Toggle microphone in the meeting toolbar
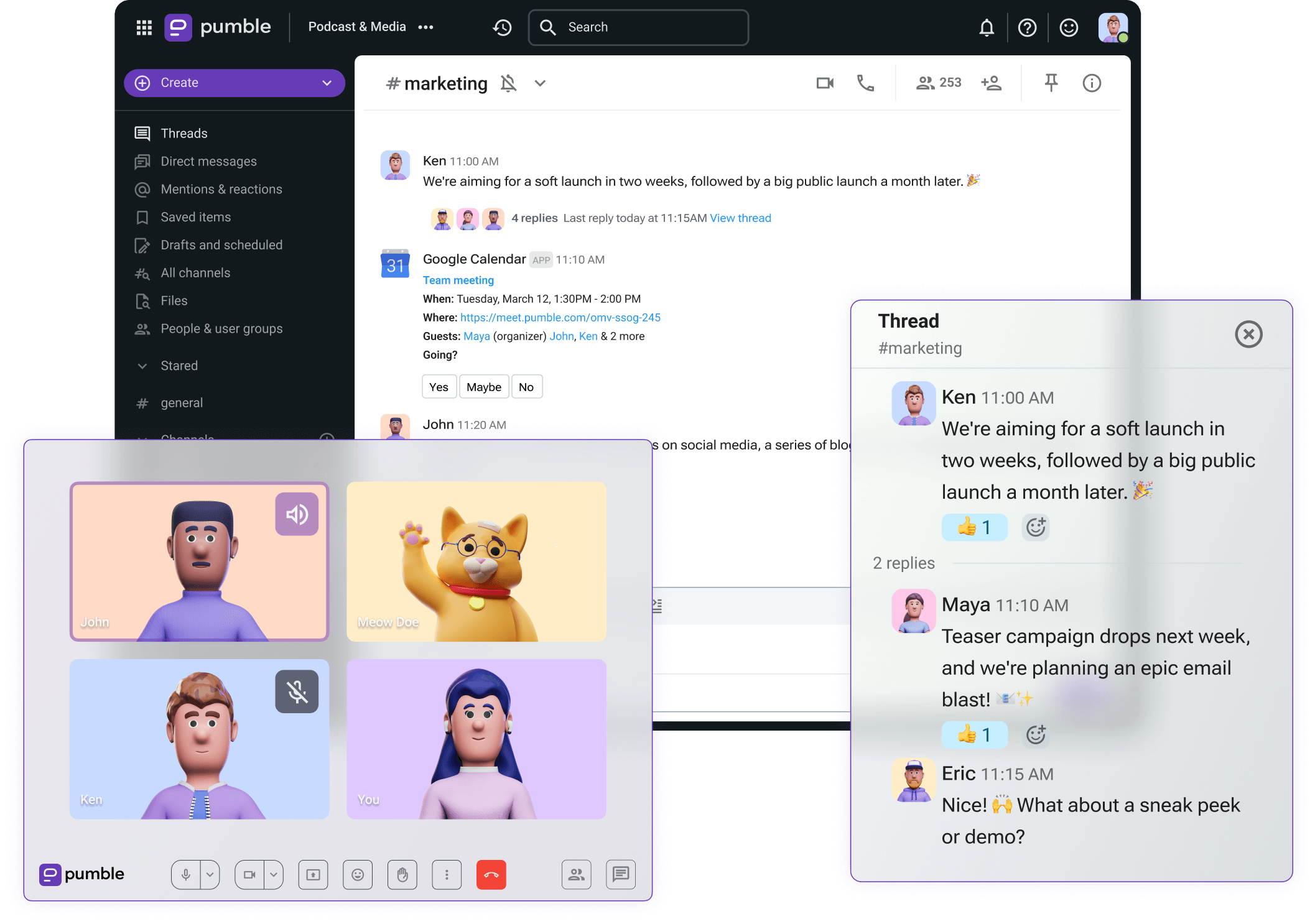The width and height of the screenshot is (1315, 924). [186, 875]
